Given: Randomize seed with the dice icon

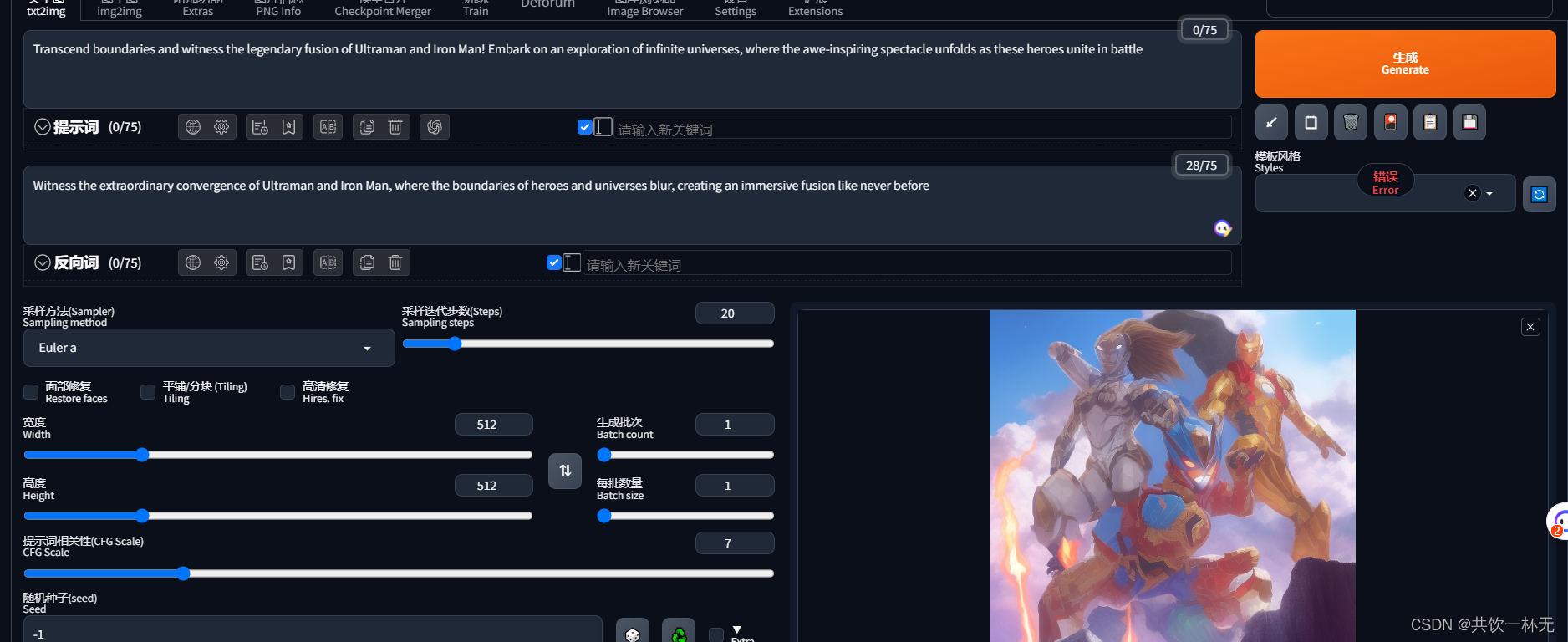Looking at the screenshot, I should pyautogui.click(x=633, y=632).
